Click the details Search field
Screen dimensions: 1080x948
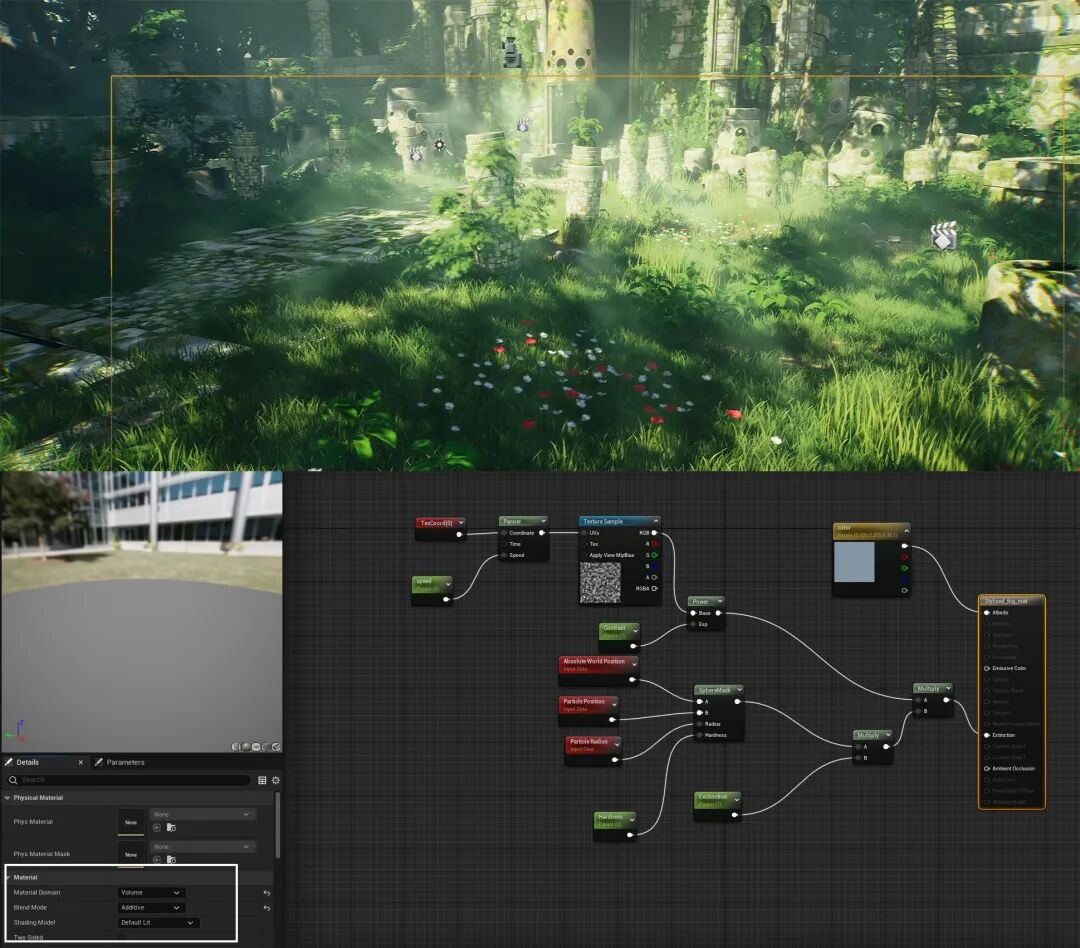pyautogui.click(x=128, y=780)
